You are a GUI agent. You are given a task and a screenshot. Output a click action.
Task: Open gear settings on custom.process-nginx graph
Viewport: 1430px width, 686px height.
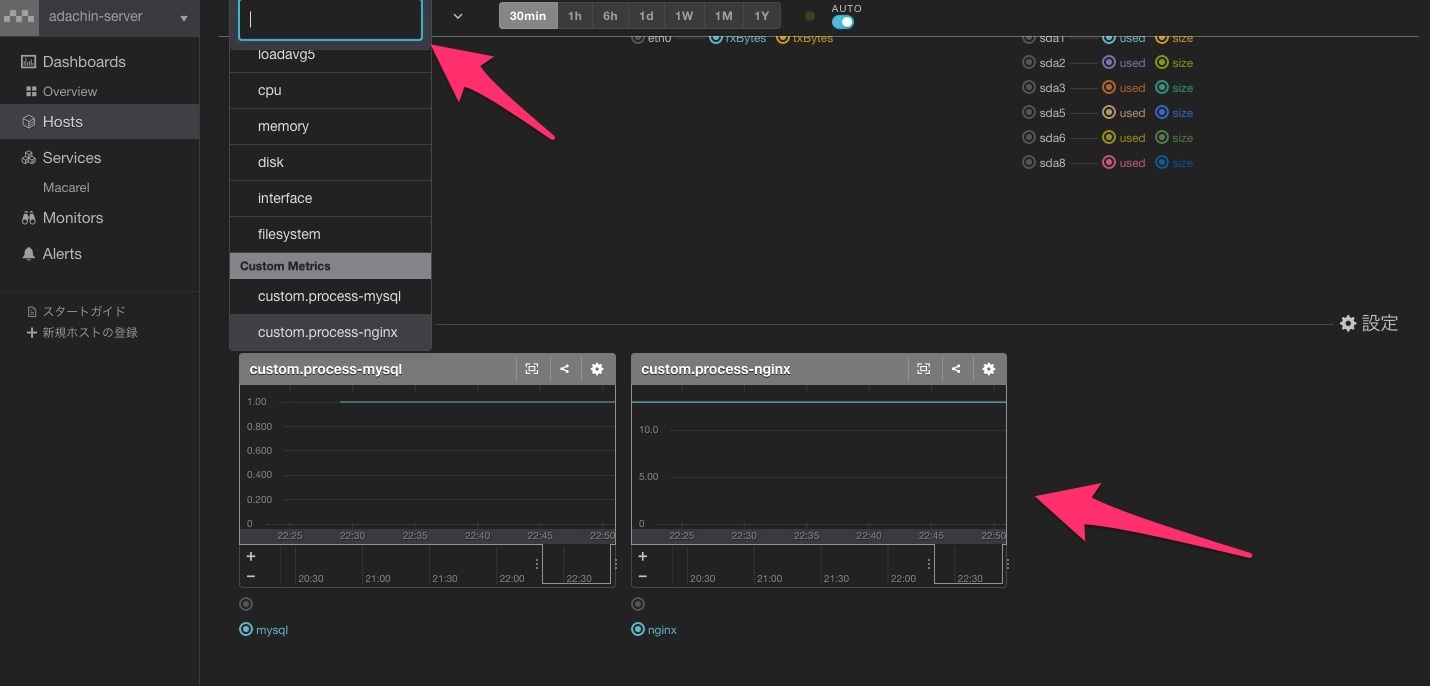[989, 369]
